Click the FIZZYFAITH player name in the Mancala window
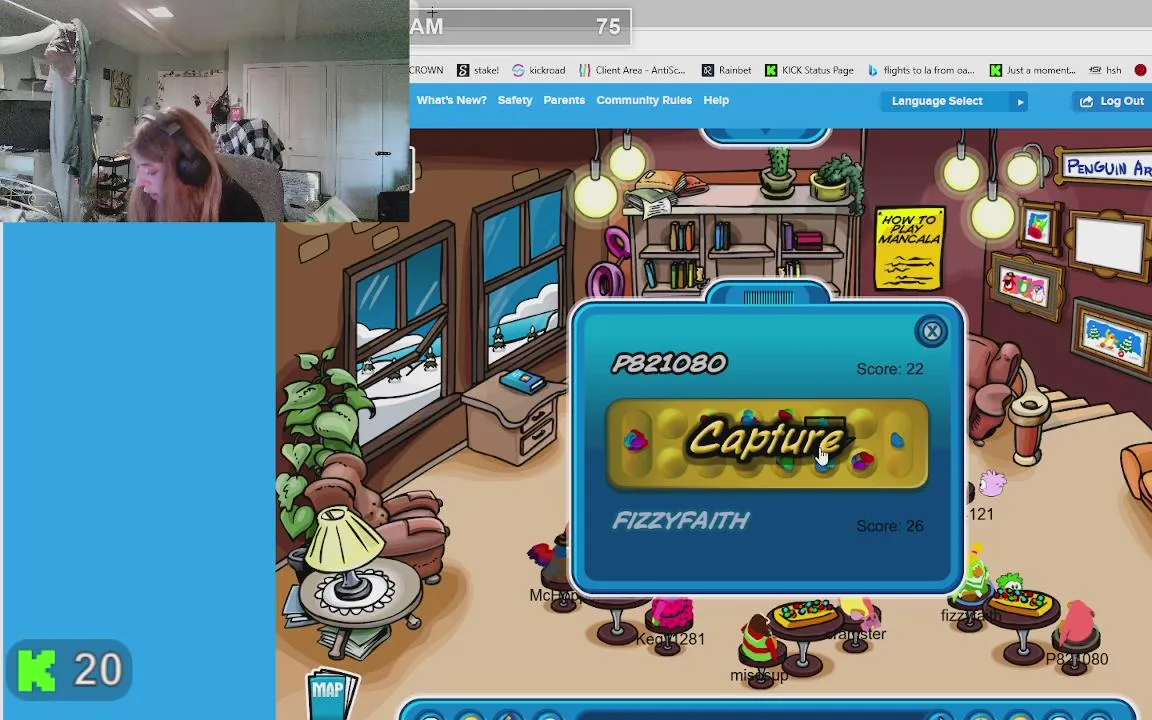Image resolution: width=1152 pixels, height=720 pixels. click(x=680, y=521)
